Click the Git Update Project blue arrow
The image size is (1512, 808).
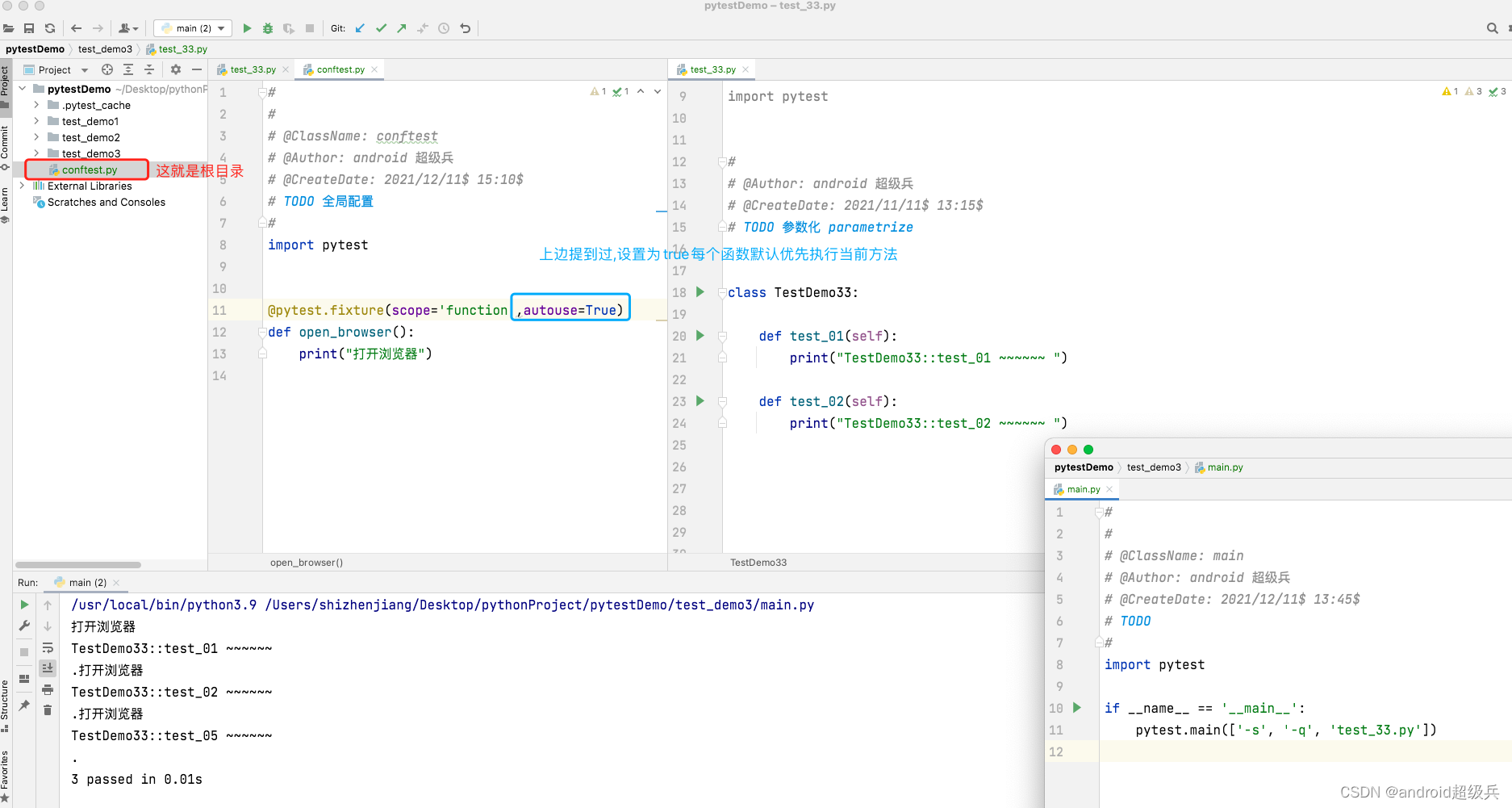point(360,28)
